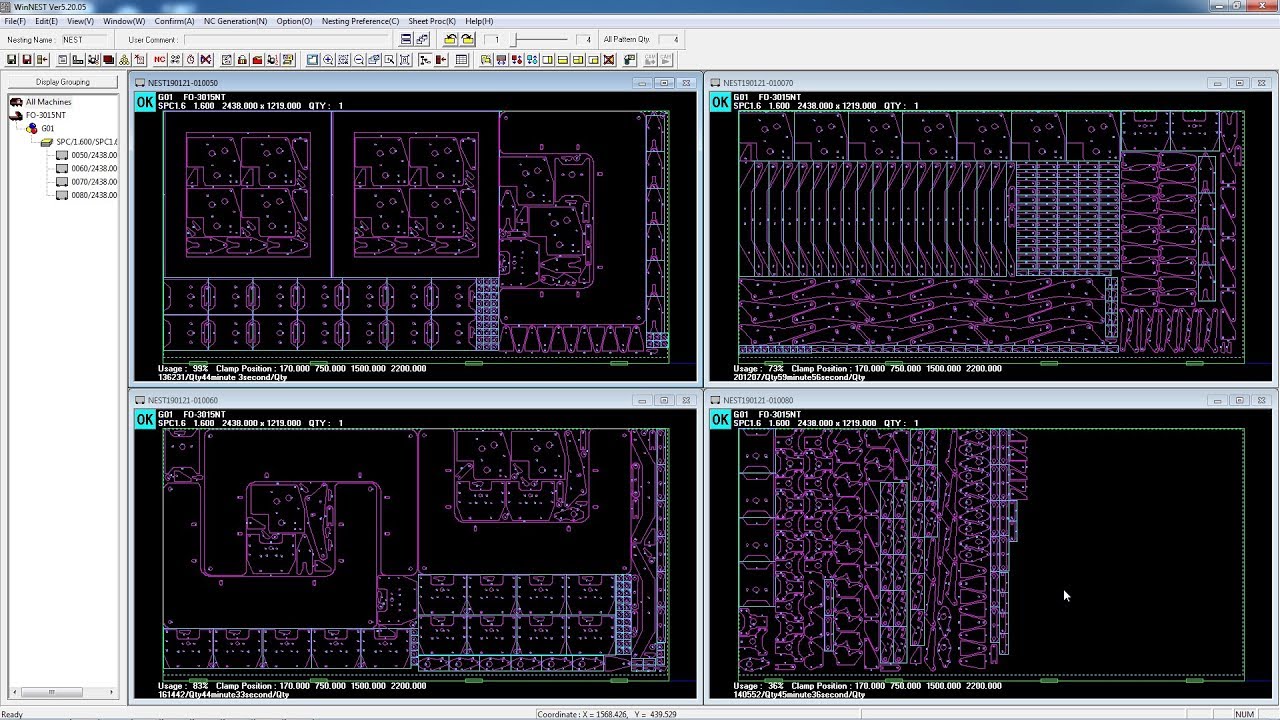Click the first yellow folder arrow icon

(451, 40)
